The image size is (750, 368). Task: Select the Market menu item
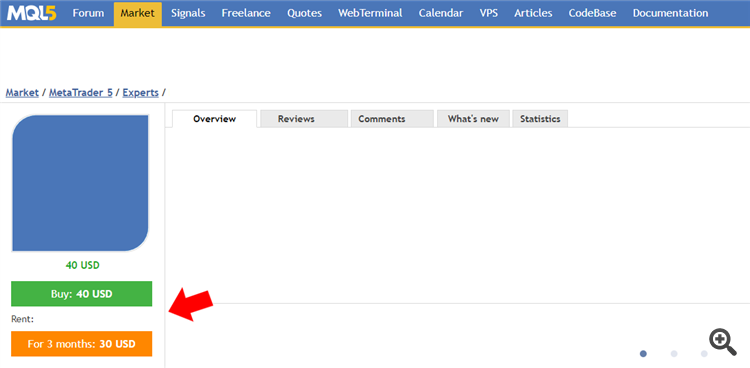tap(138, 14)
